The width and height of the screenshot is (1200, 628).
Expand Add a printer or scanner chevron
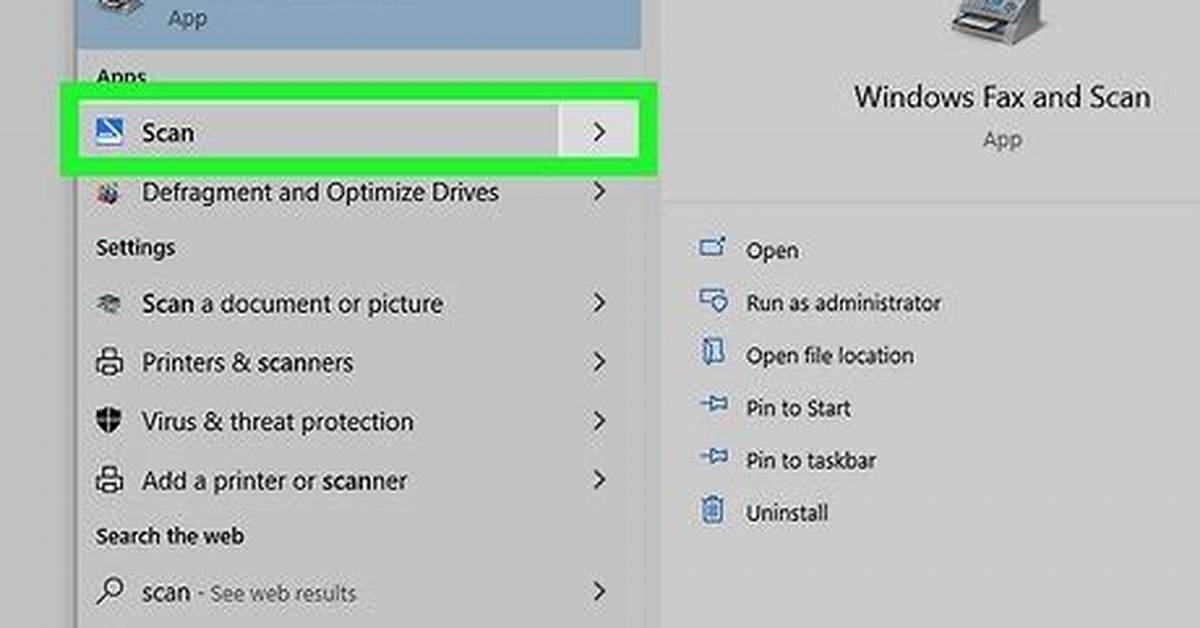(599, 480)
